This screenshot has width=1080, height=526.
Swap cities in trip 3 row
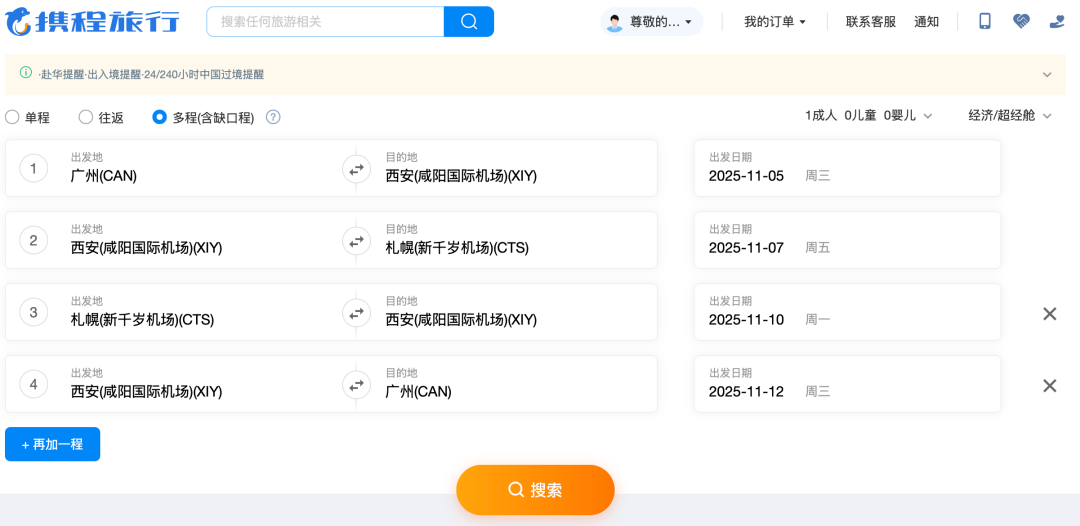pyautogui.click(x=356, y=313)
